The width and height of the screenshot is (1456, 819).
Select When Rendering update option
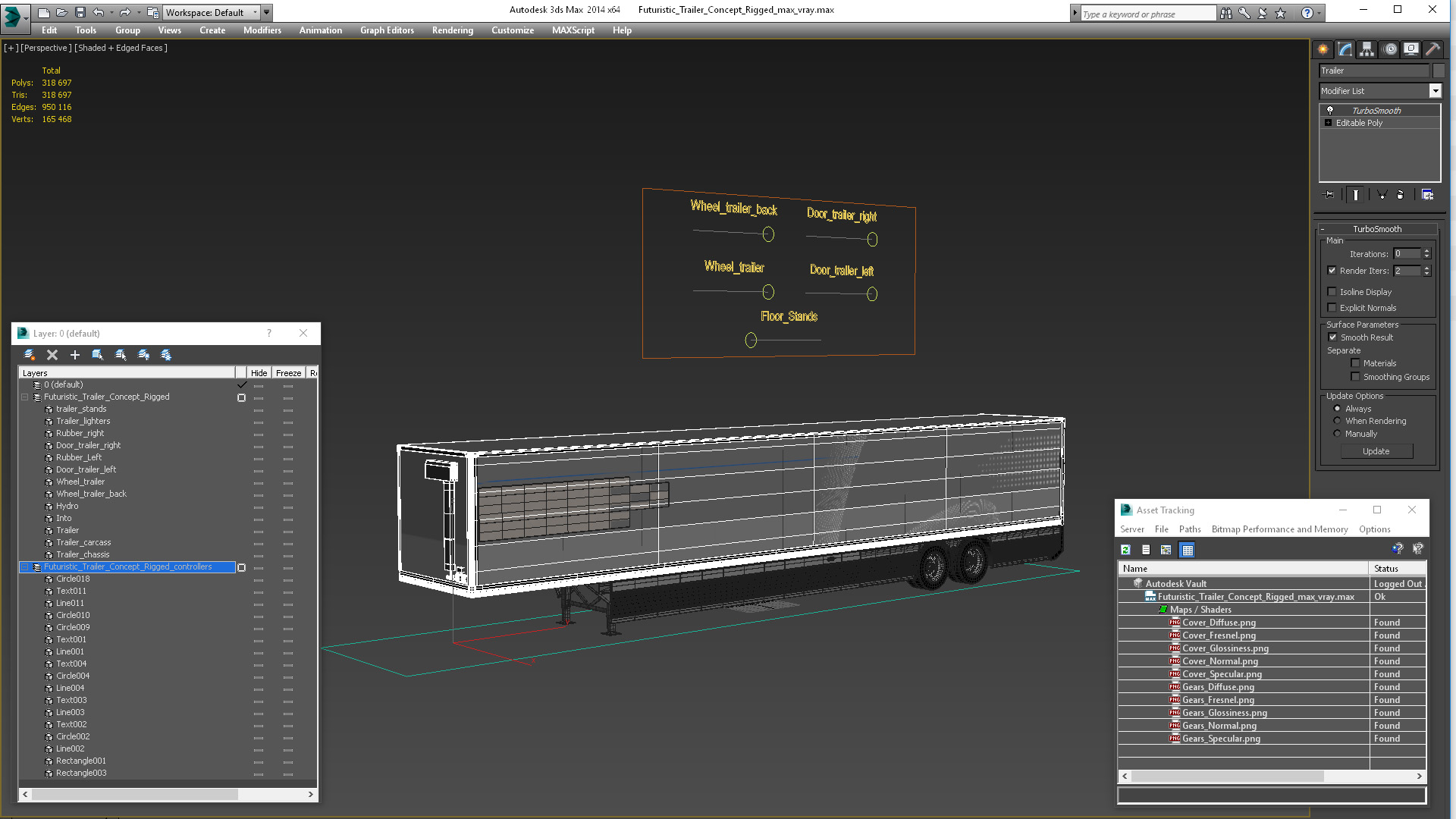[x=1338, y=421]
